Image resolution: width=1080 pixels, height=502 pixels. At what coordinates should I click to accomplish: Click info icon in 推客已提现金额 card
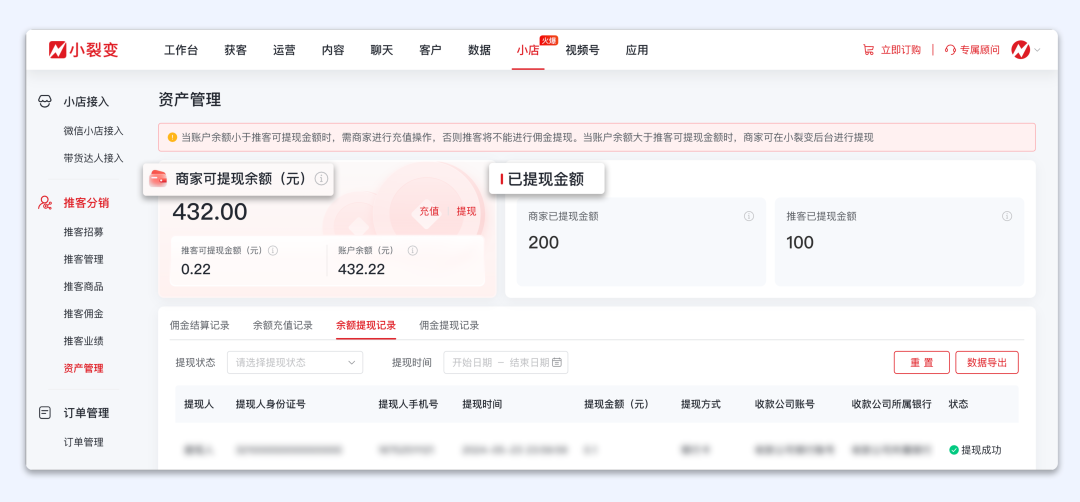(x=1007, y=216)
